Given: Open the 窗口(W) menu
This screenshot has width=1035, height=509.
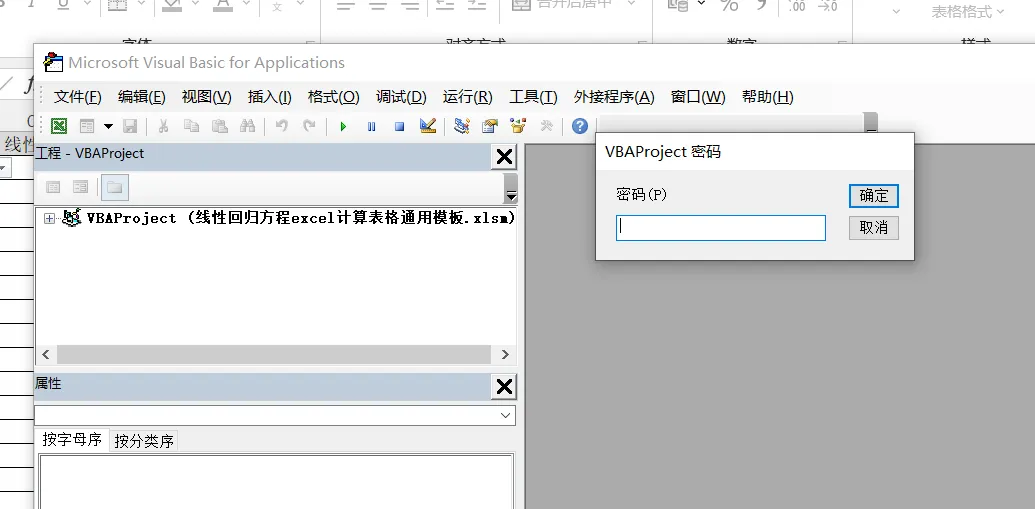Looking at the screenshot, I should tap(698, 97).
